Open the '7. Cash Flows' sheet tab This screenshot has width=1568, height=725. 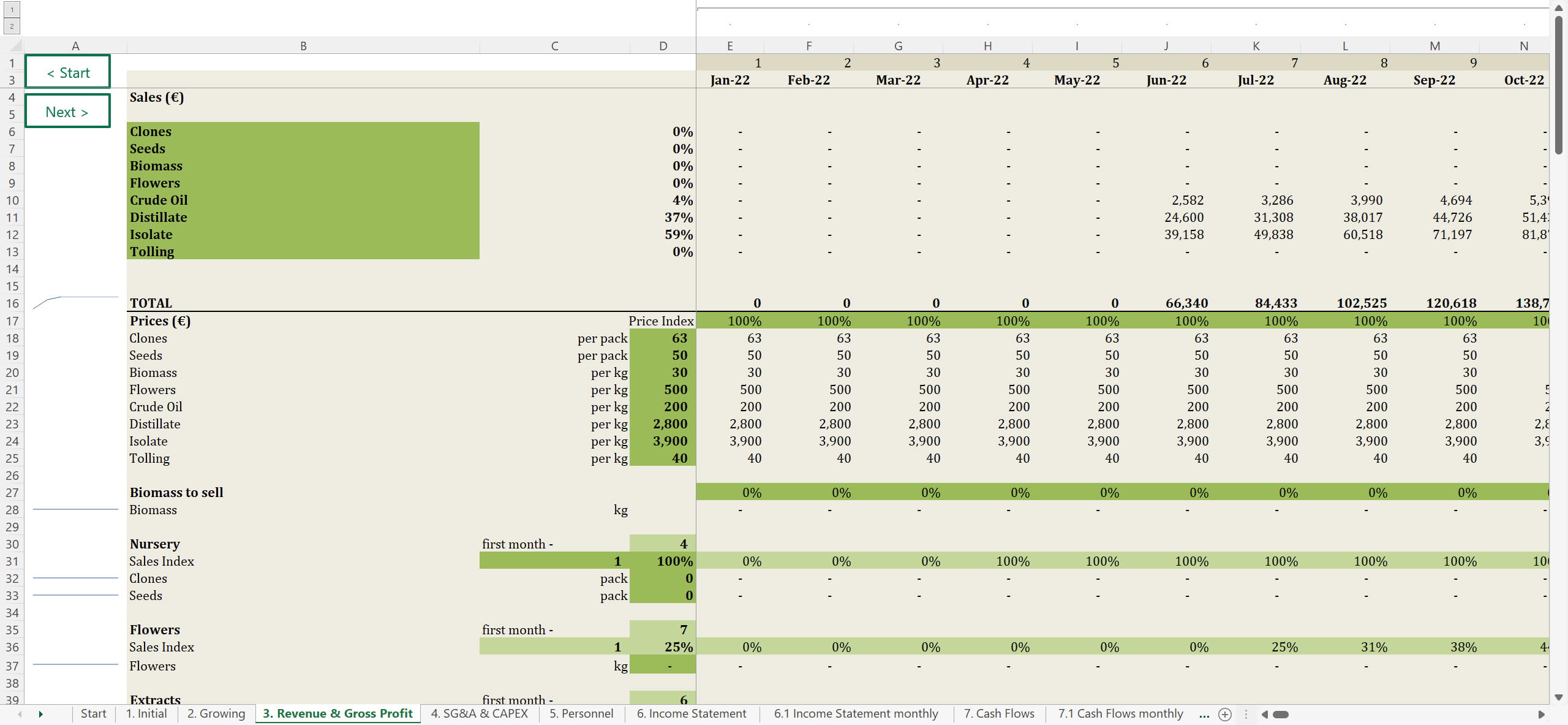pyautogui.click(x=998, y=713)
